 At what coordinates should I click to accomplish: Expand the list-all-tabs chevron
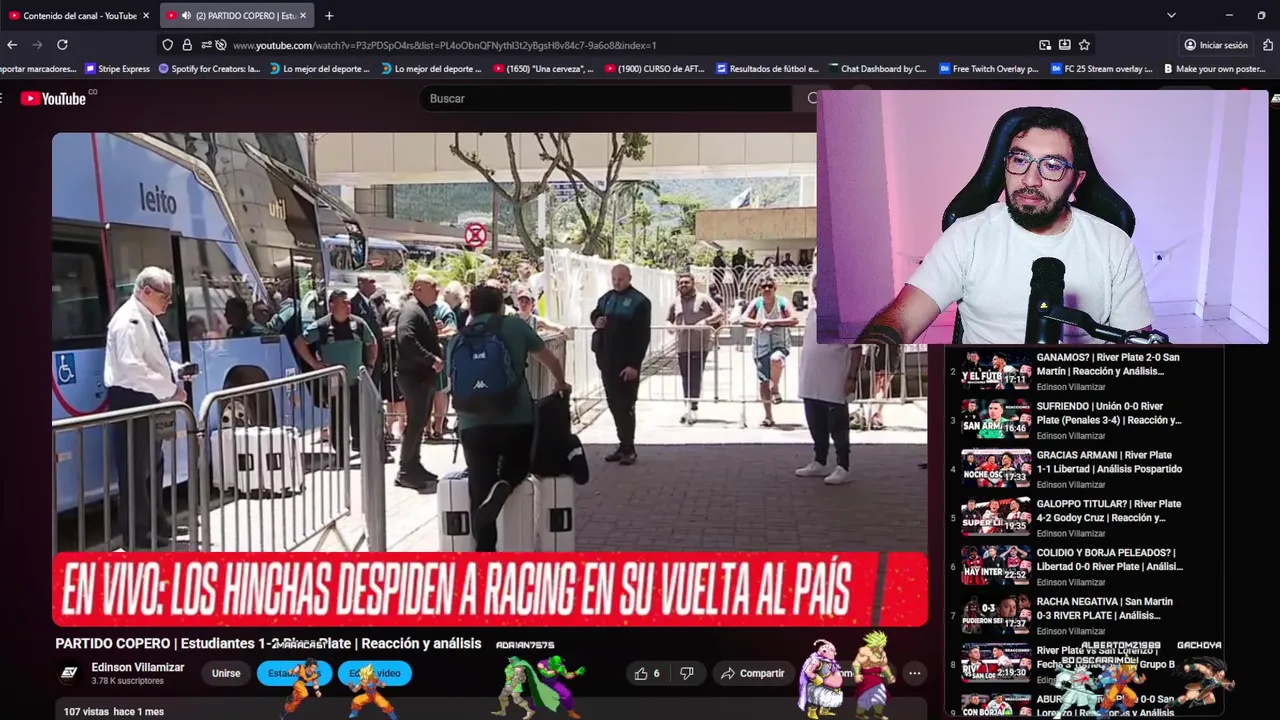[1171, 16]
